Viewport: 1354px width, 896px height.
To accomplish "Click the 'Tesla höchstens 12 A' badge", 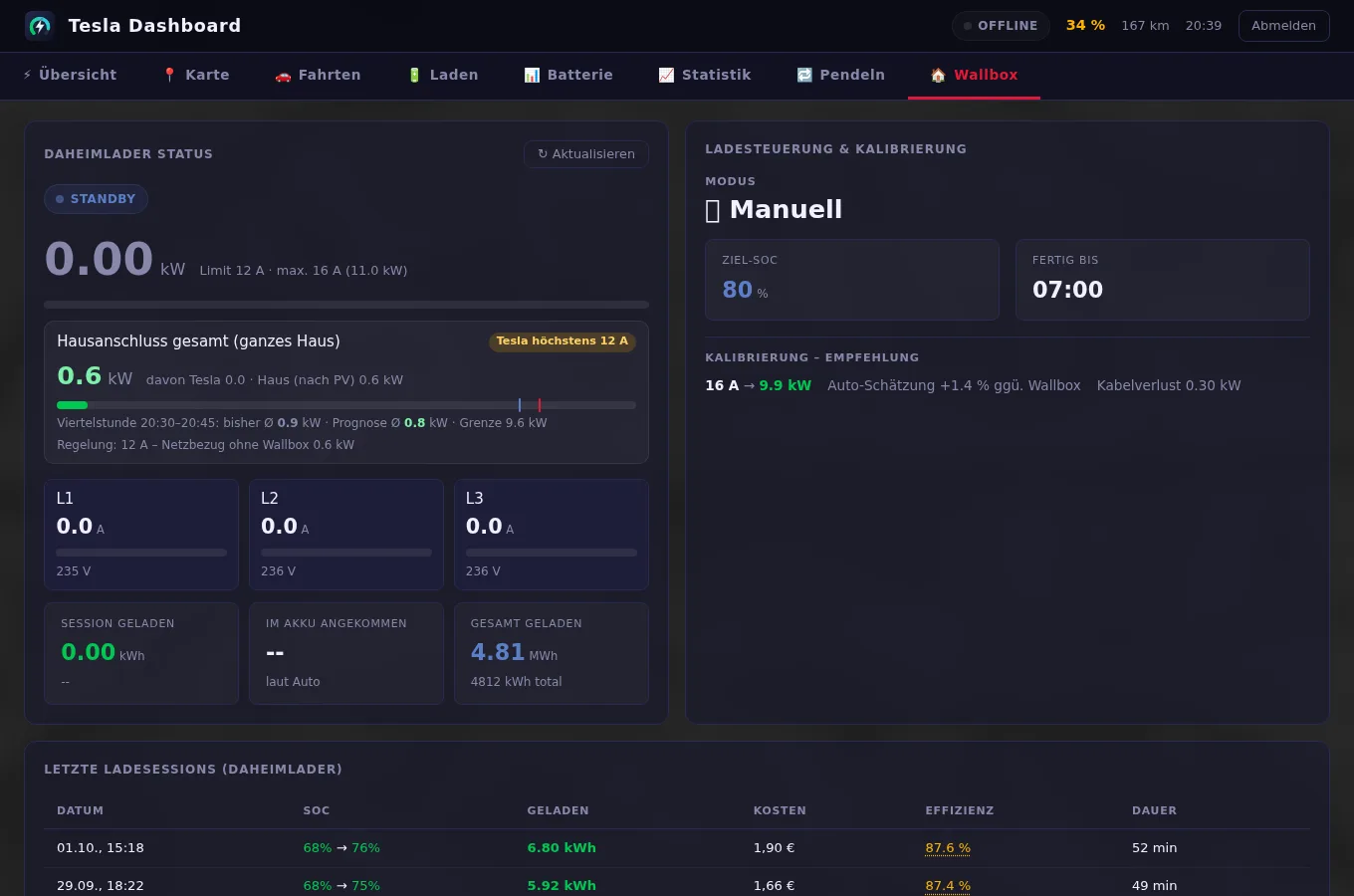I will (x=563, y=341).
